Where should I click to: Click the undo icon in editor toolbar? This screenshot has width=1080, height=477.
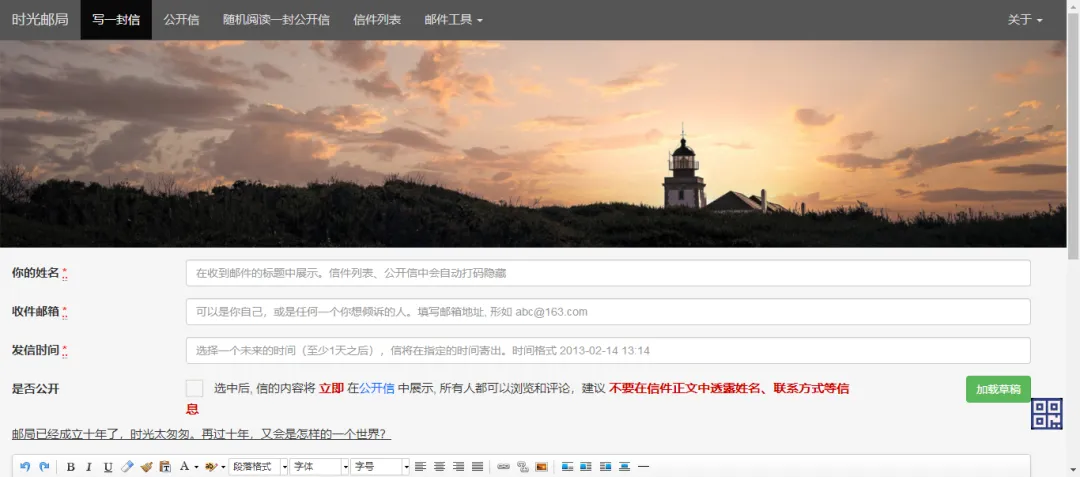pos(25,467)
